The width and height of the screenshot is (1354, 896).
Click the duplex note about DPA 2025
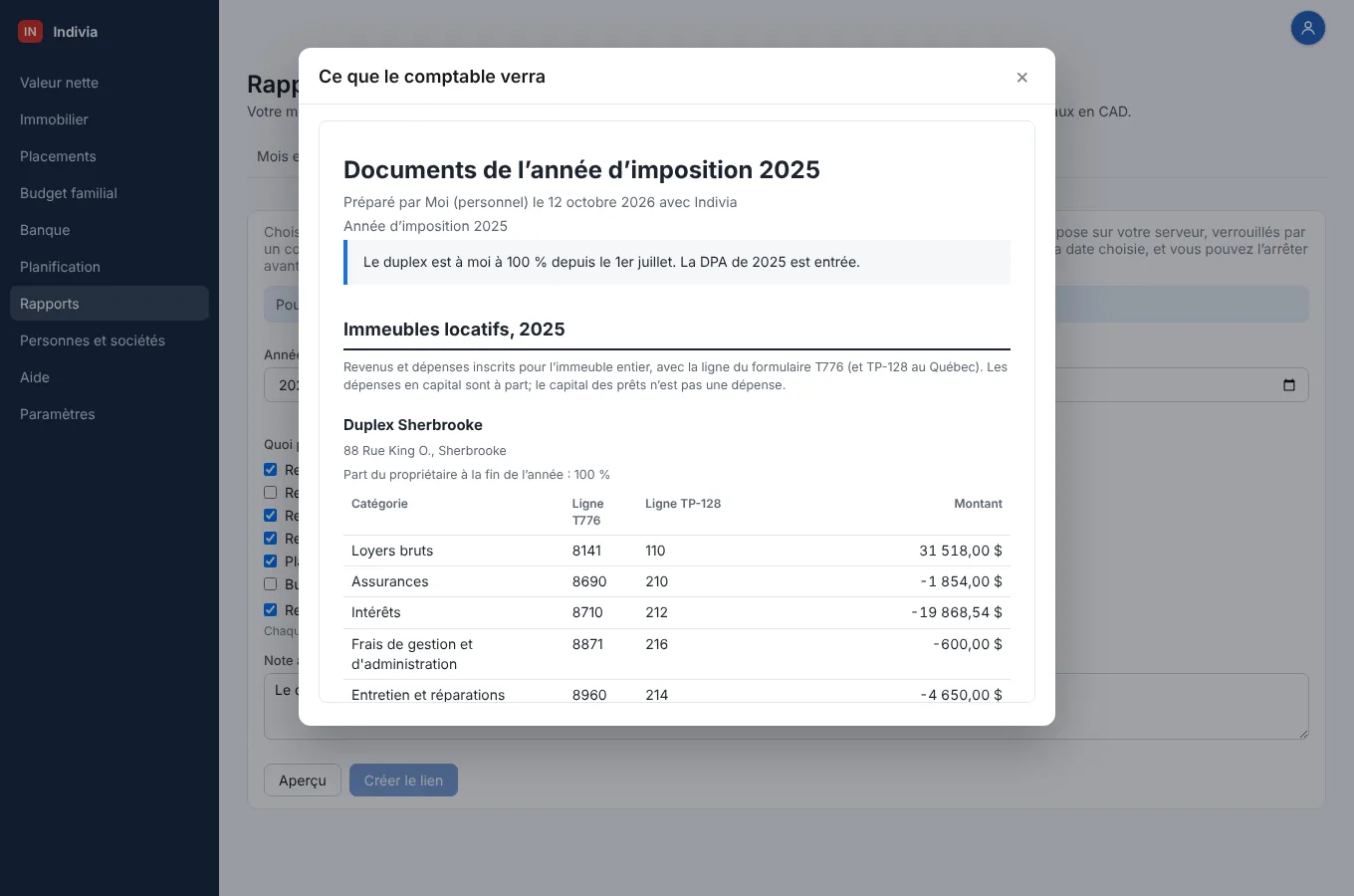677,262
